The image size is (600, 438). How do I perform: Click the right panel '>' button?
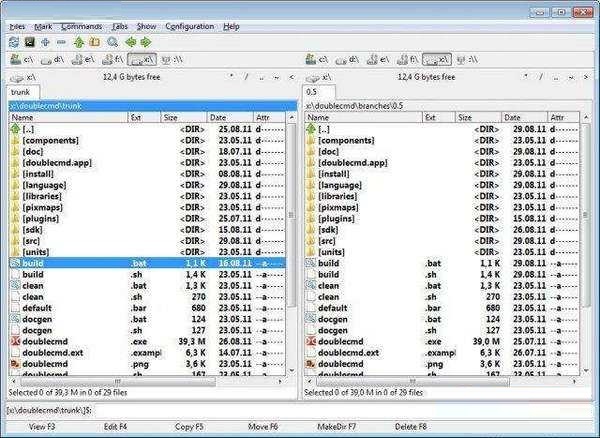586,77
